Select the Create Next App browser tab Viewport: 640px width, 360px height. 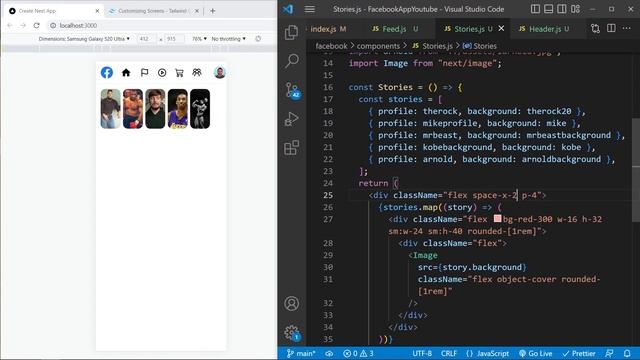[53, 11]
